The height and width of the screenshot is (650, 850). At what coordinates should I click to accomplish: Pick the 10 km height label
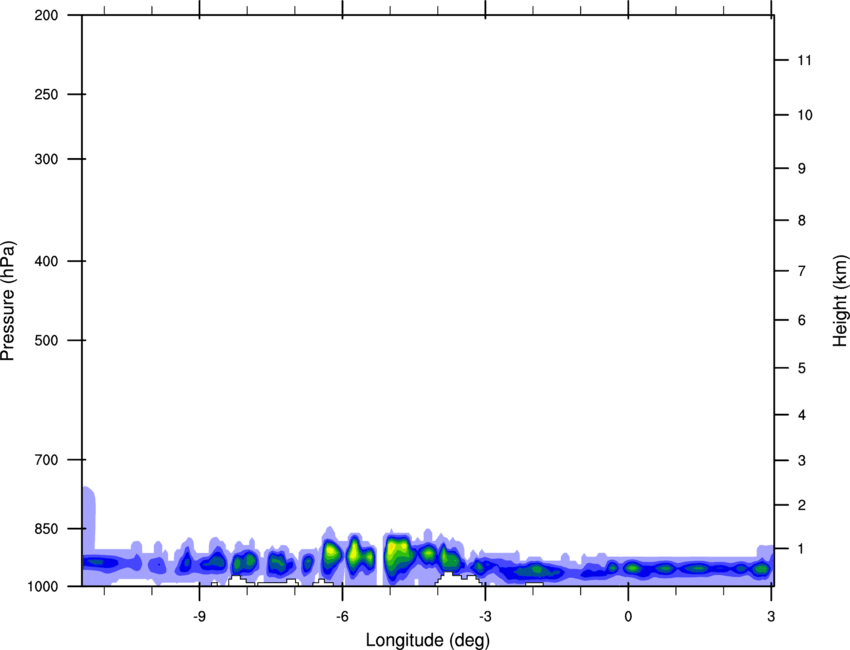[805, 115]
